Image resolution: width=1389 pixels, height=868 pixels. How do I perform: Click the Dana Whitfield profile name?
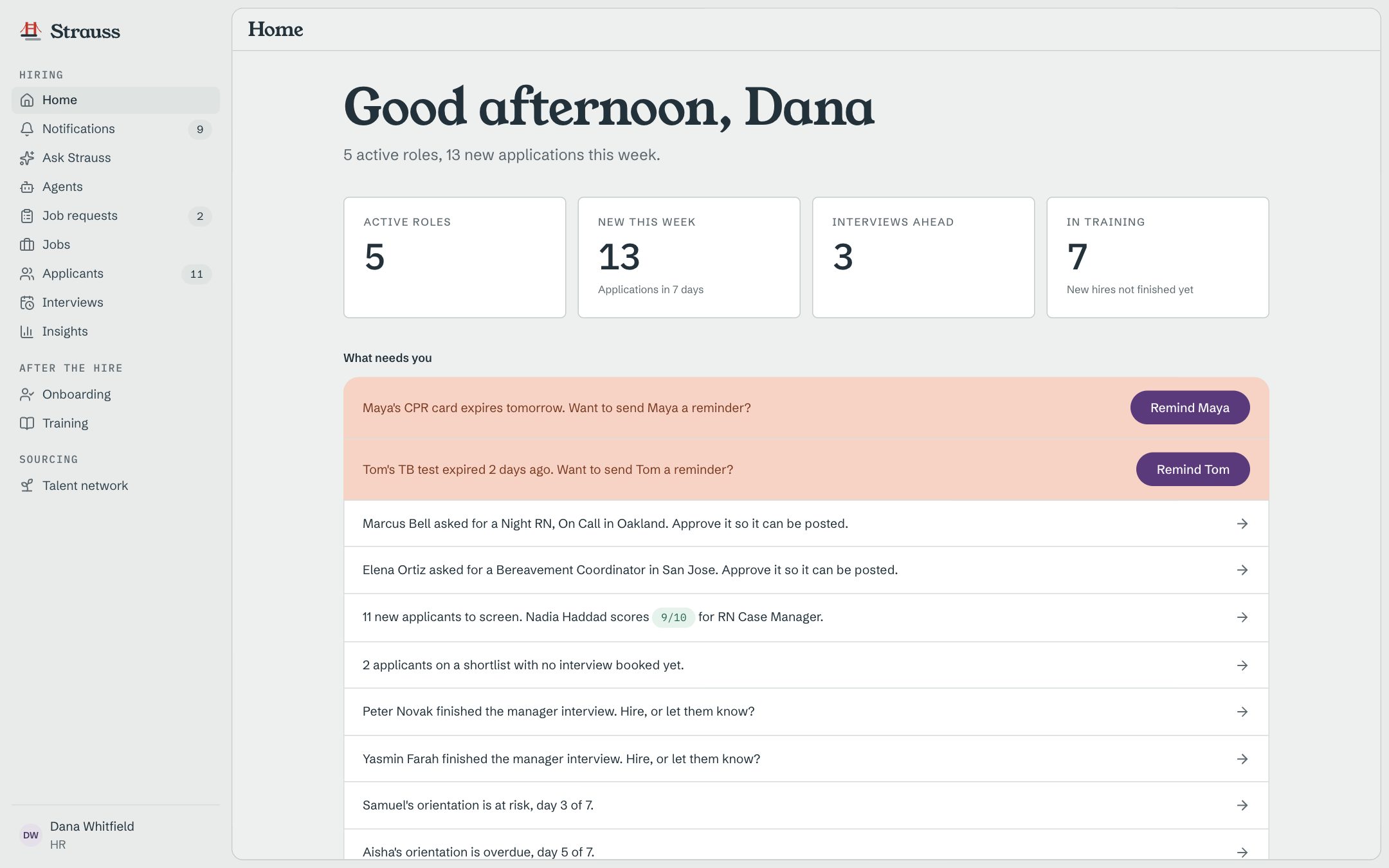(92, 827)
